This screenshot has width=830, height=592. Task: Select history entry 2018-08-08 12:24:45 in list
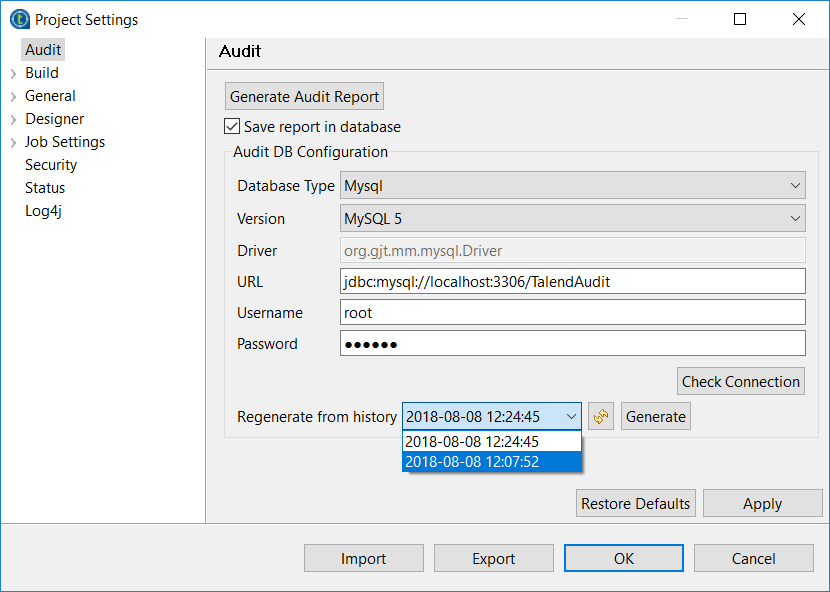490,441
